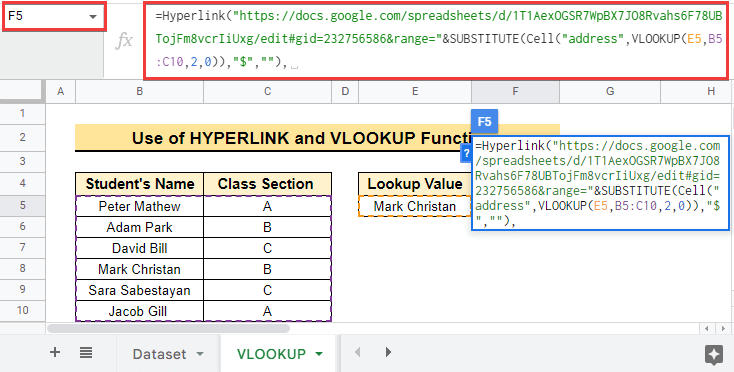The width and height of the screenshot is (734, 372).
Task: Click the Name box showing F5
Action: [54, 16]
